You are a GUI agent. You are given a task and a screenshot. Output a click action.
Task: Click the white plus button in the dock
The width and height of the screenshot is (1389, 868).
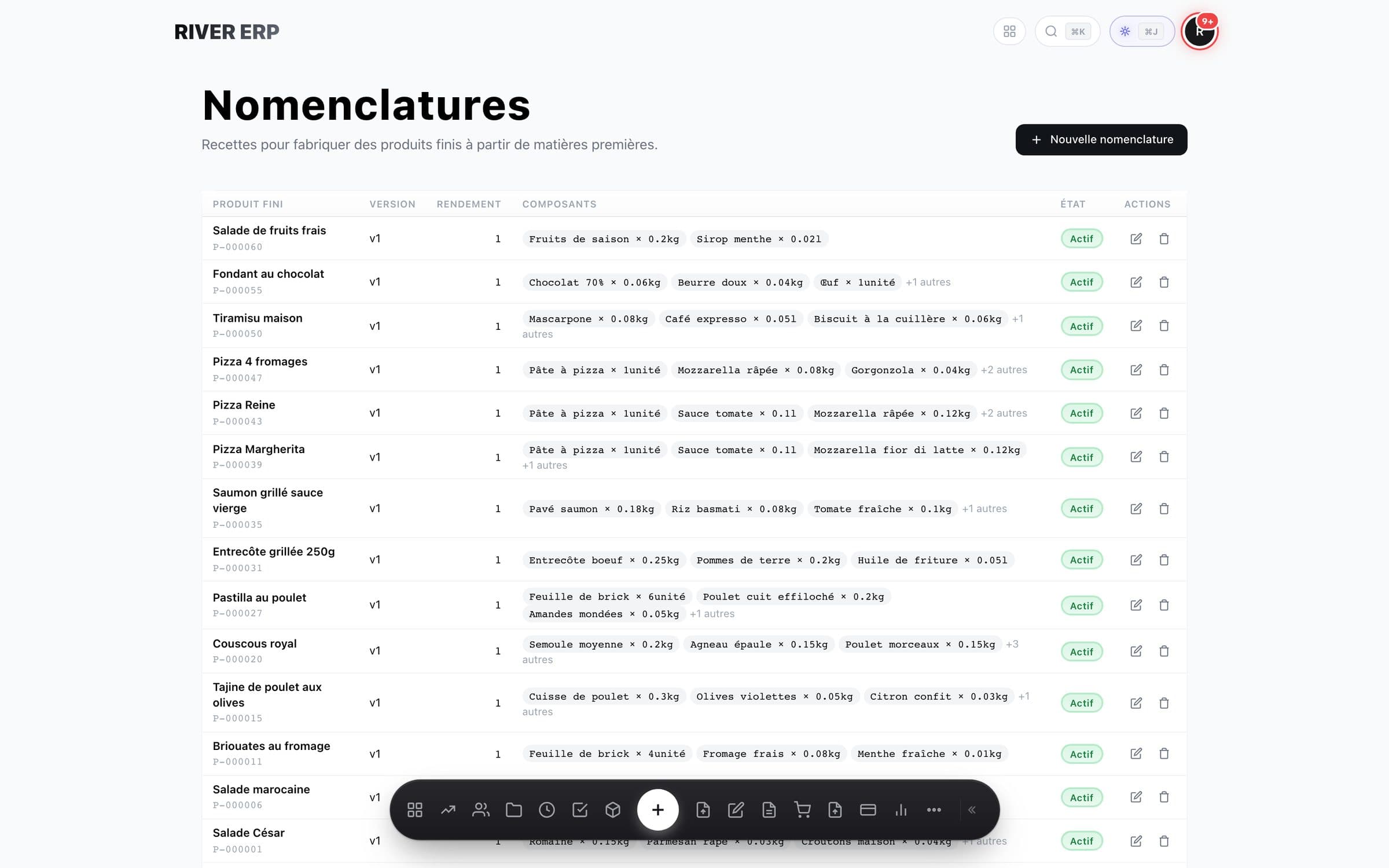click(x=658, y=810)
